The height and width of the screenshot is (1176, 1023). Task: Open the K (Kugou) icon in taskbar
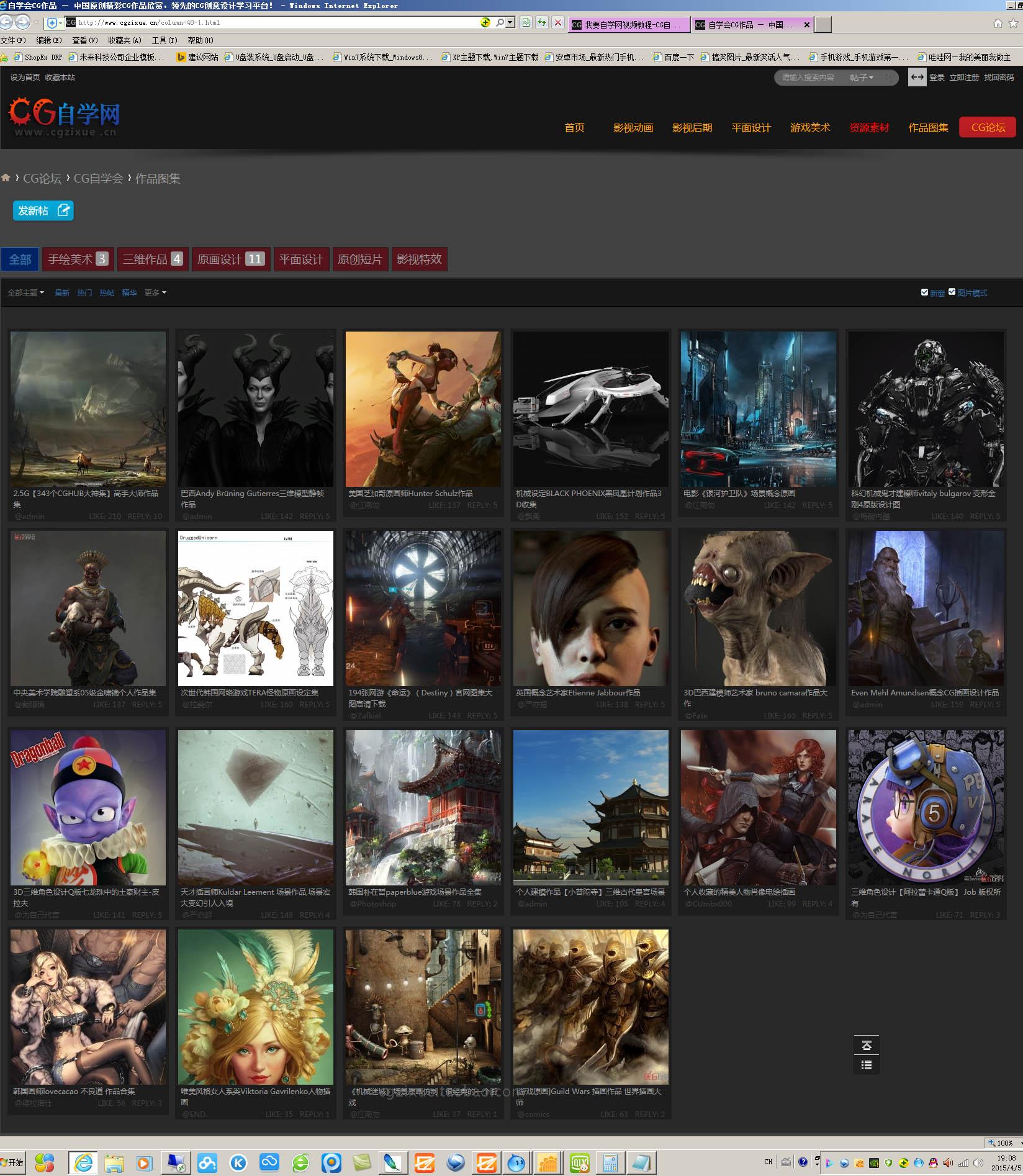pyautogui.click(x=238, y=1162)
